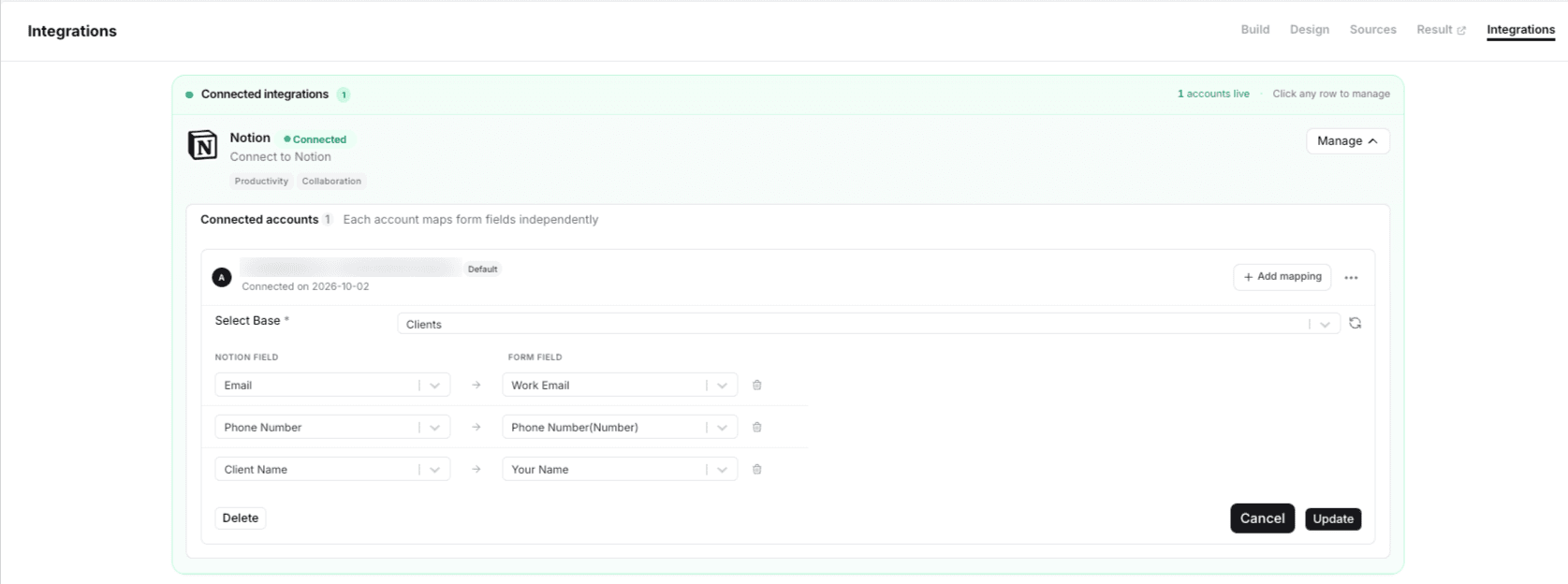Click the FORM FIELD column header
Screen dimensions: 1568x584
[535, 357]
